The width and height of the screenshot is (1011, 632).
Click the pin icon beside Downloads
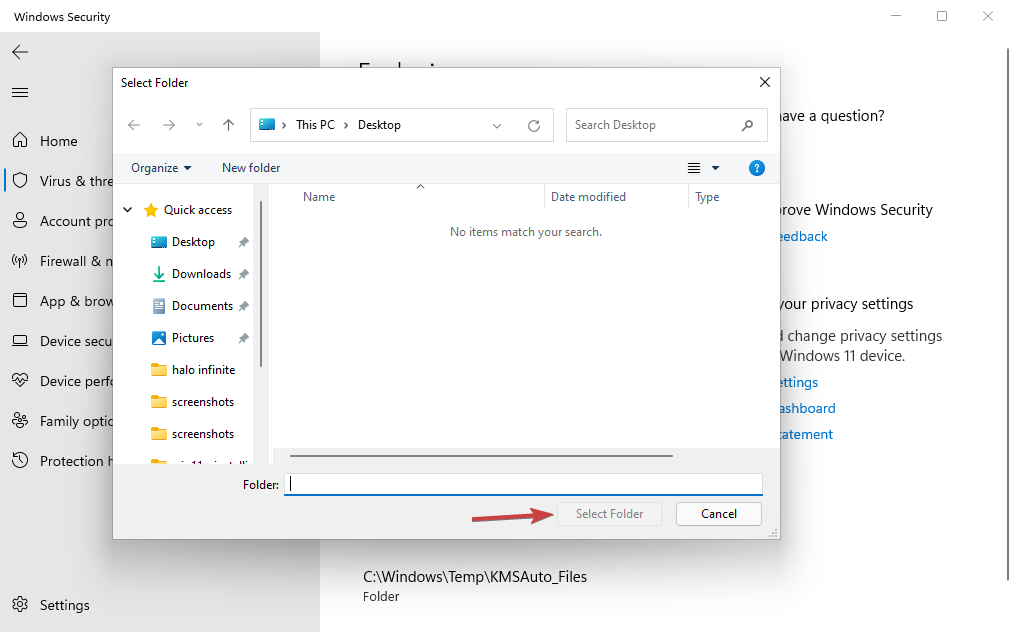tap(243, 274)
